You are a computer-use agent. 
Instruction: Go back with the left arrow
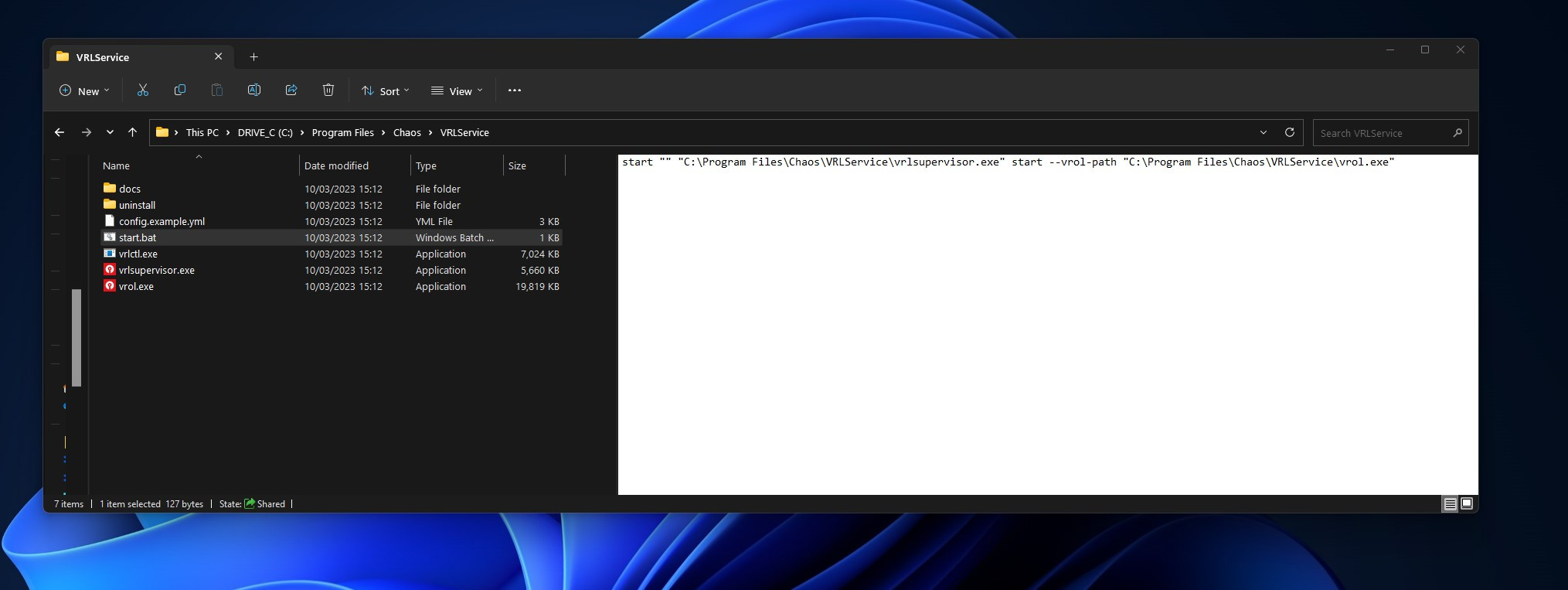[x=60, y=132]
